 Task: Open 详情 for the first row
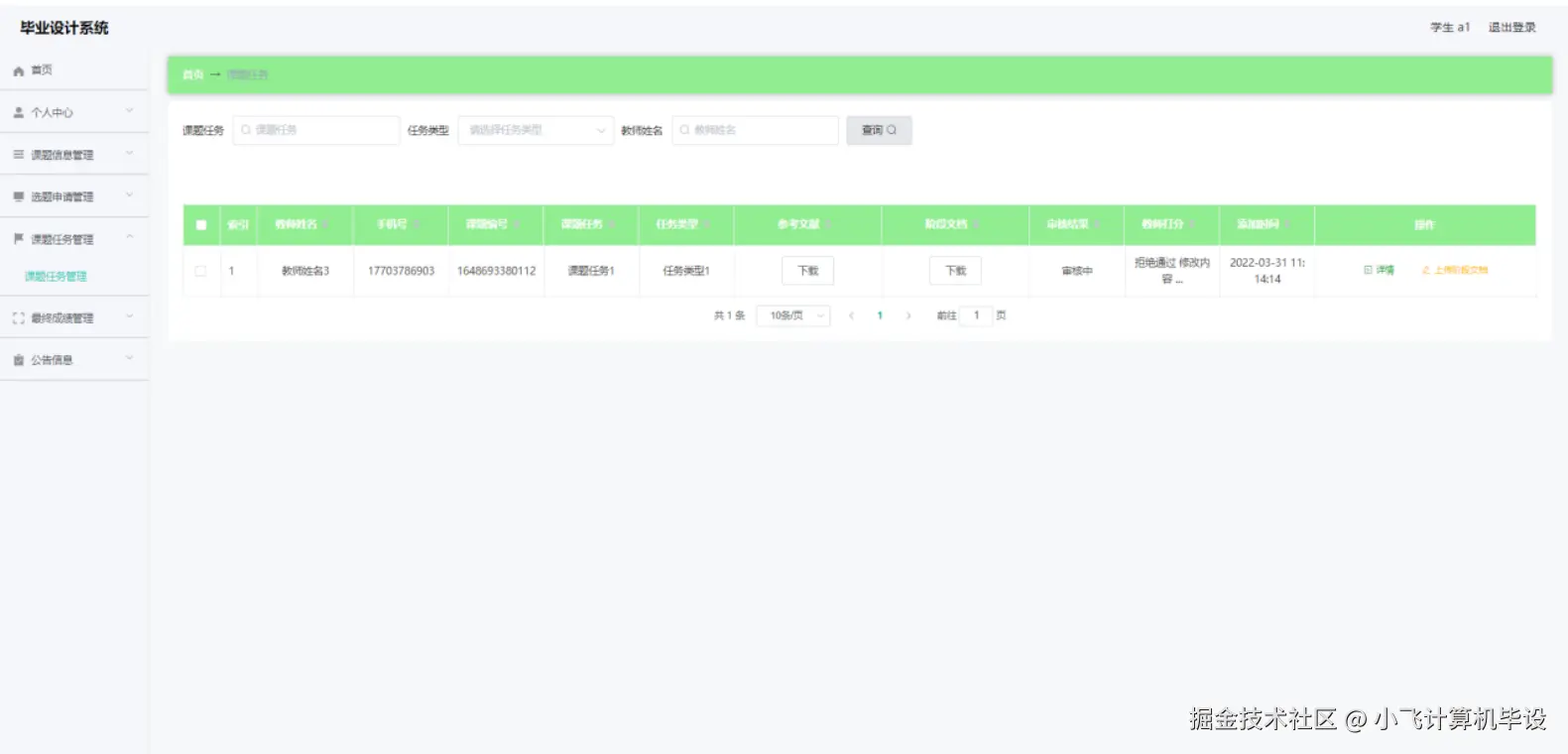1380,270
